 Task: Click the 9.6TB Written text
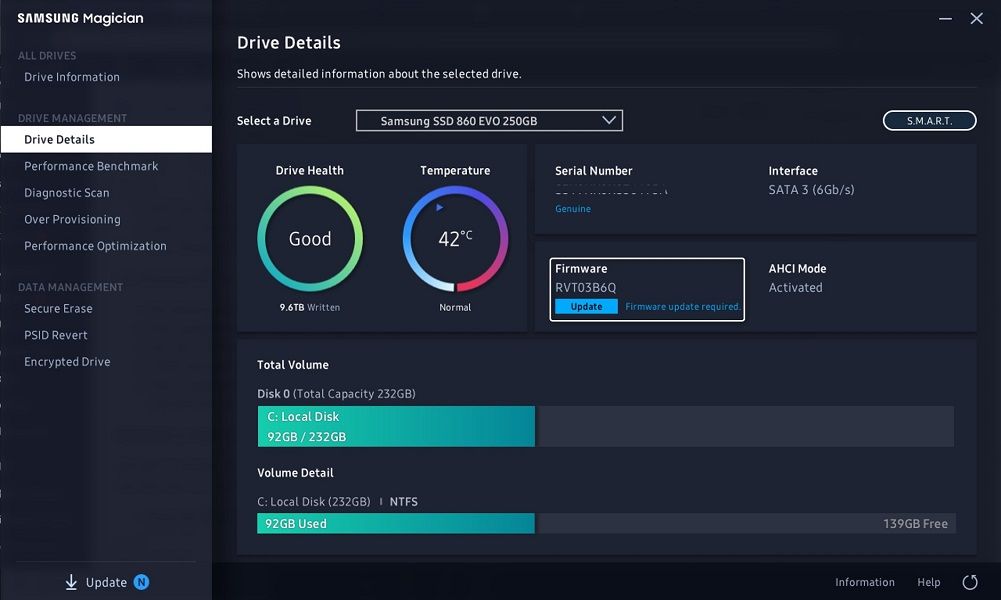pos(310,307)
